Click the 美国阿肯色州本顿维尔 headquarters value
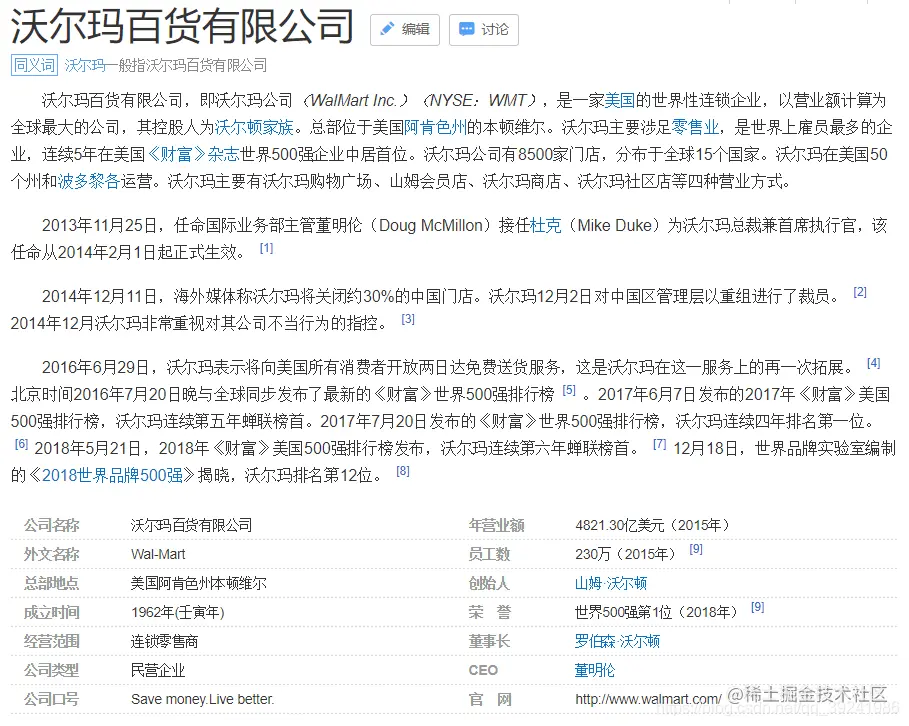The height and width of the screenshot is (726, 909). [198, 583]
